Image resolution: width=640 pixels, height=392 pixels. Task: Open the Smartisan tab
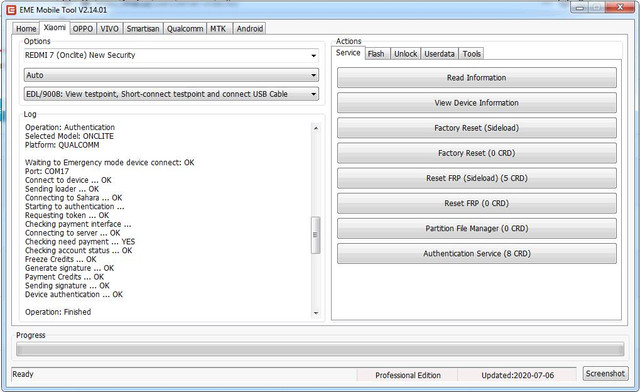tap(143, 29)
